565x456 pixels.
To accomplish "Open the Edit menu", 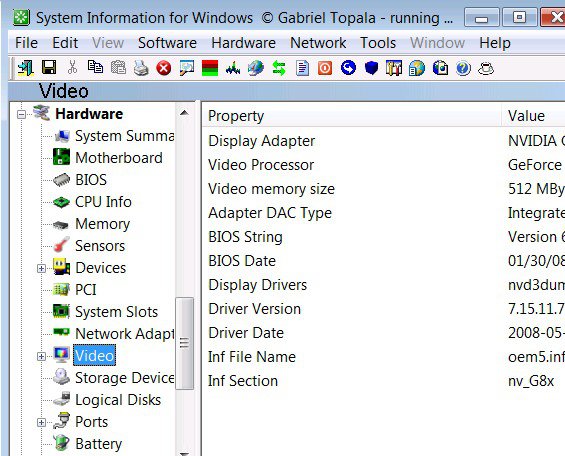I will point(65,43).
